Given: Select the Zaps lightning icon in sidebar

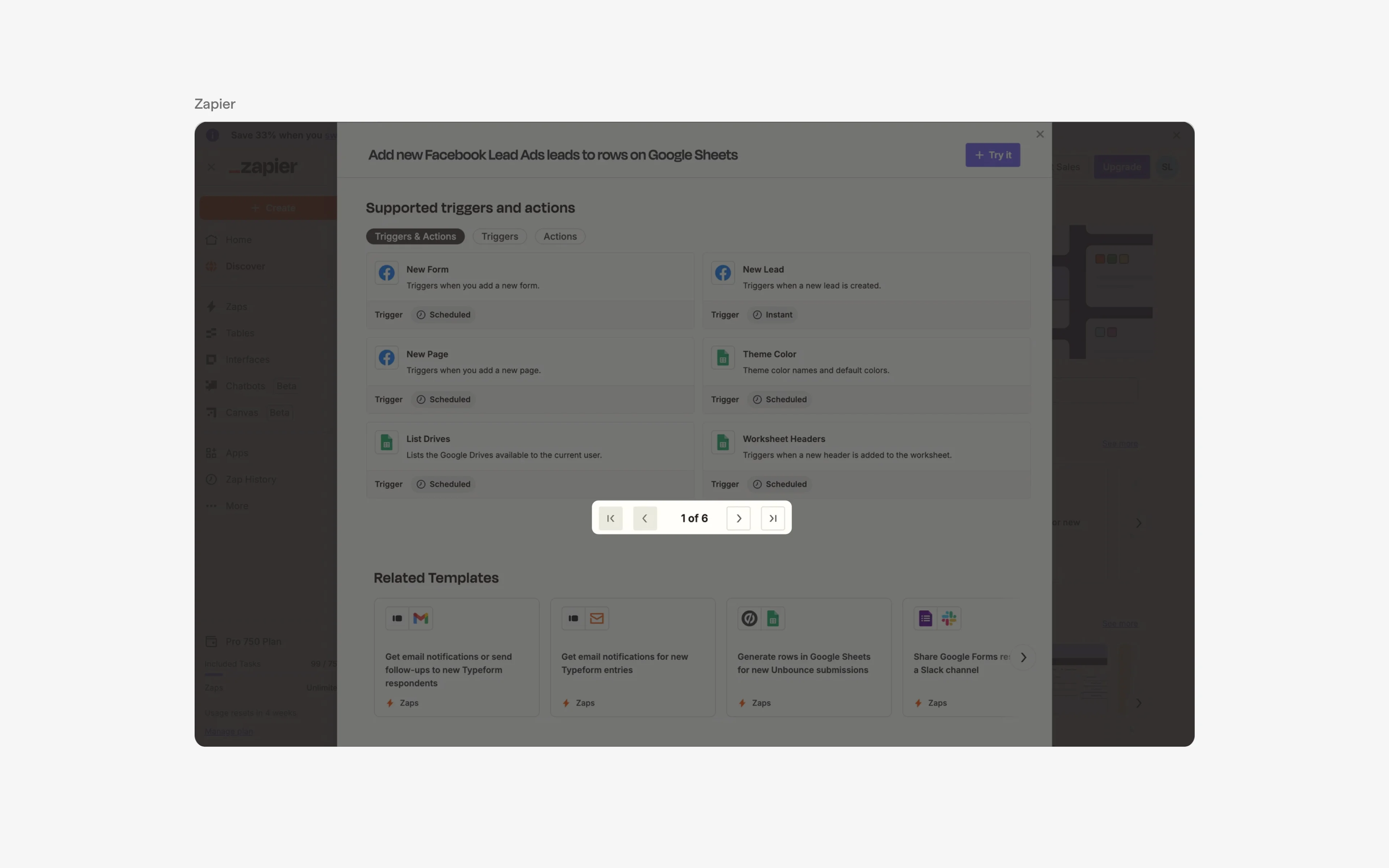Looking at the screenshot, I should coord(211,307).
